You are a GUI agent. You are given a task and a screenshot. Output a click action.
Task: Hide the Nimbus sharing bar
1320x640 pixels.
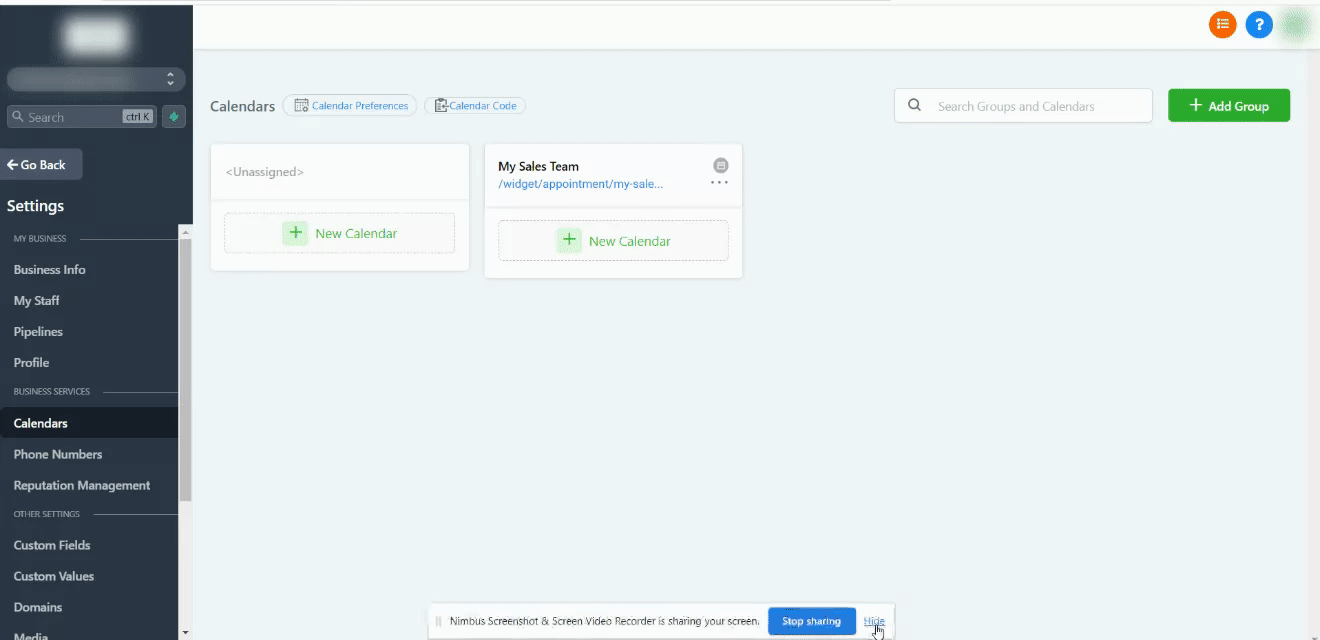click(874, 621)
